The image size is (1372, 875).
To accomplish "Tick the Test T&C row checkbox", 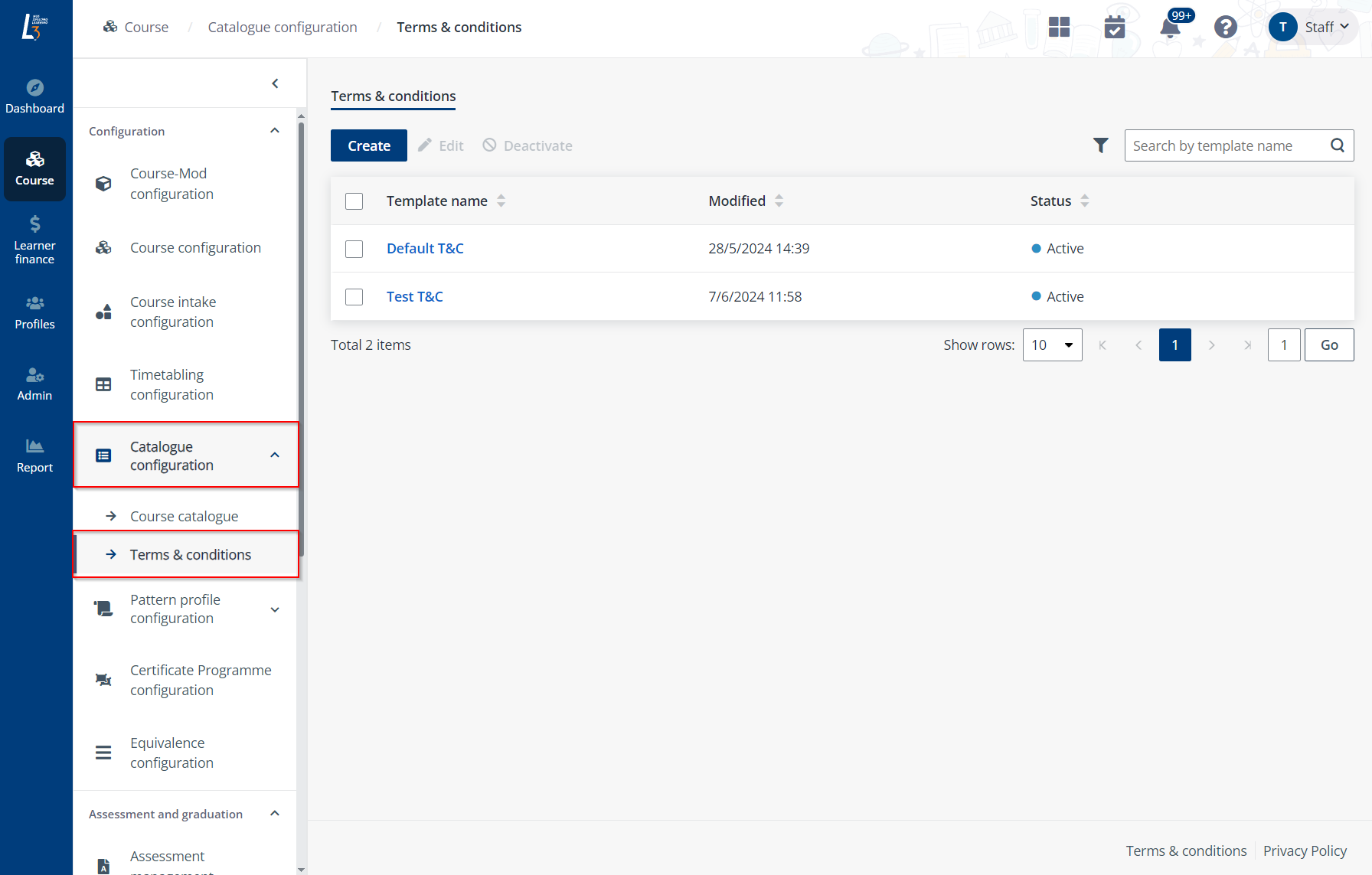I will coord(354,297).
